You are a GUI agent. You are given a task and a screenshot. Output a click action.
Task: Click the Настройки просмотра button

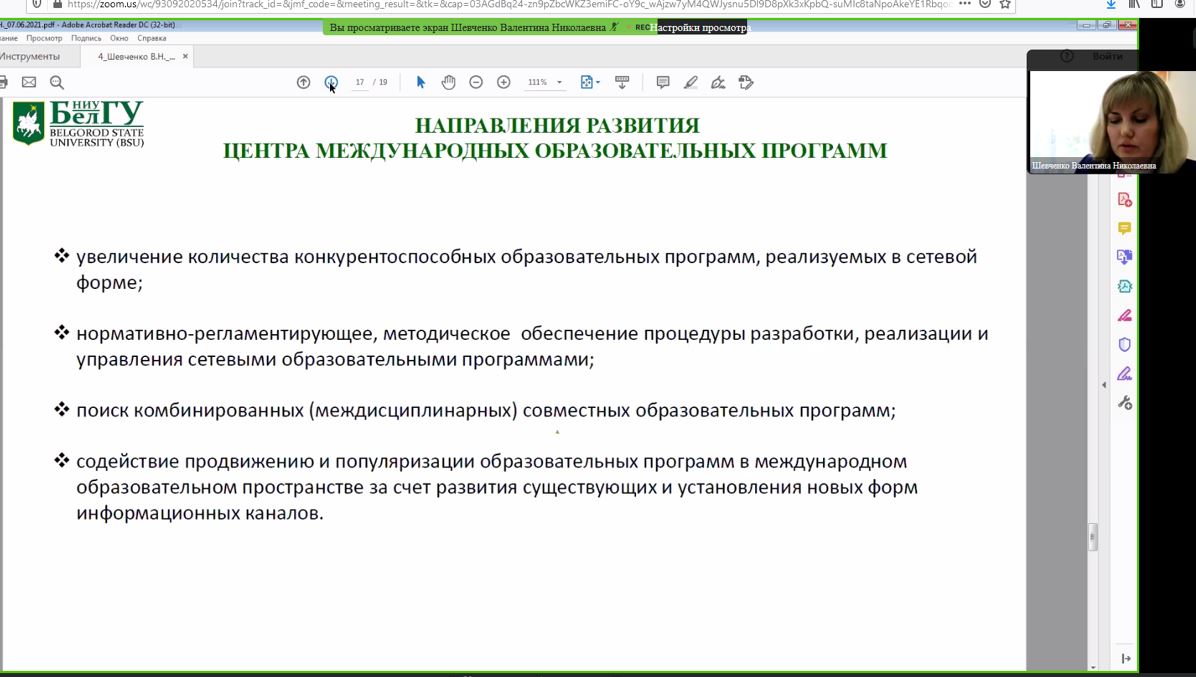[x=701, y=28]
